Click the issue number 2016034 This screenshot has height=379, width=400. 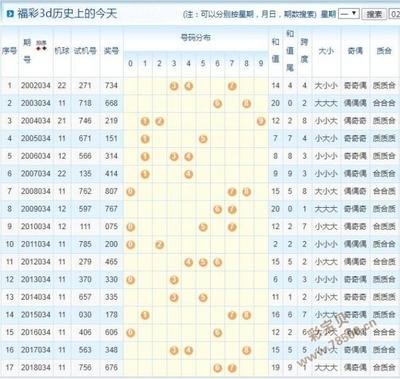[36, 332]
